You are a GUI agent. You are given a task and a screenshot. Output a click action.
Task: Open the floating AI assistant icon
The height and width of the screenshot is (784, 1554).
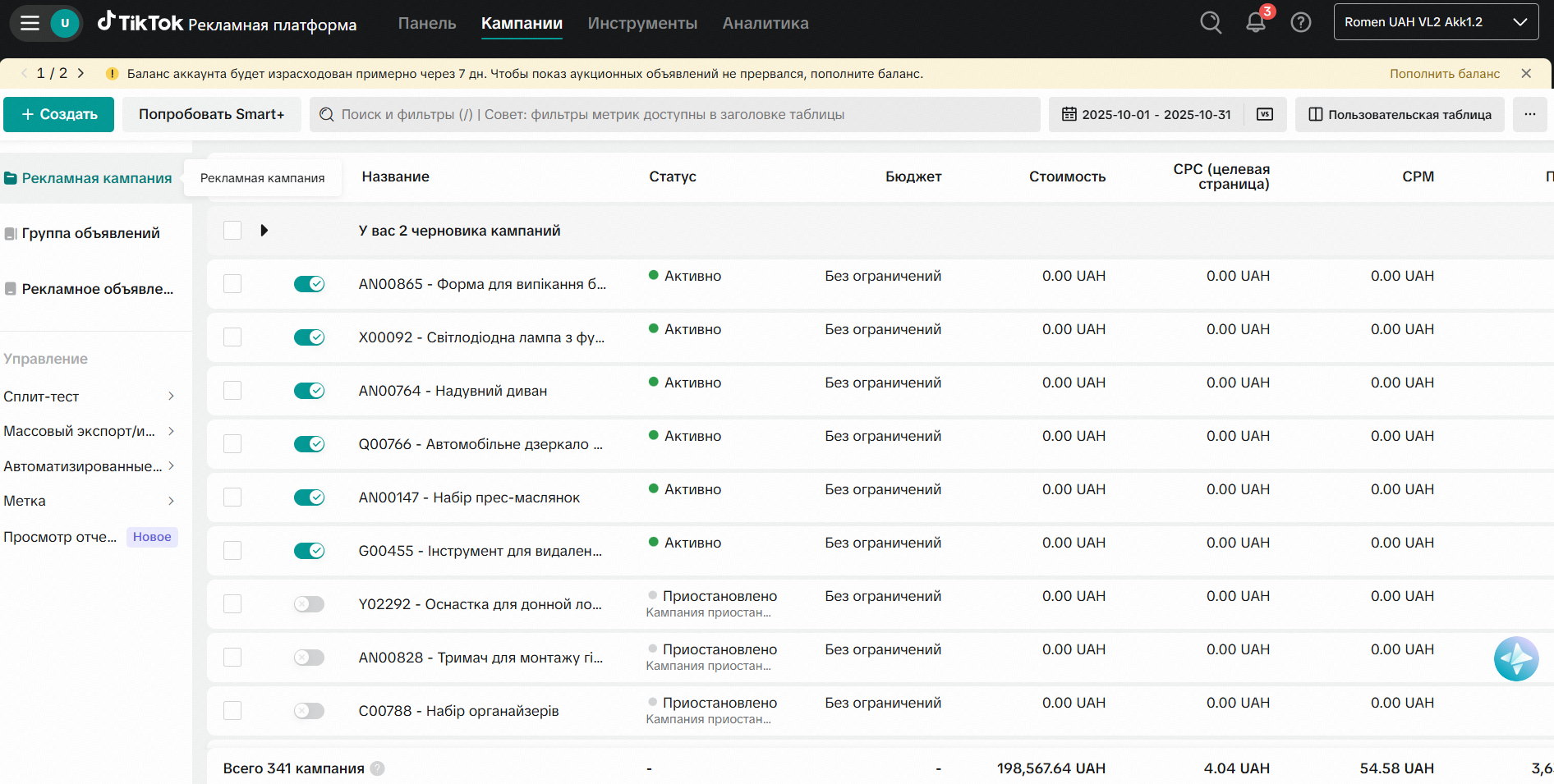point(1515,658)
